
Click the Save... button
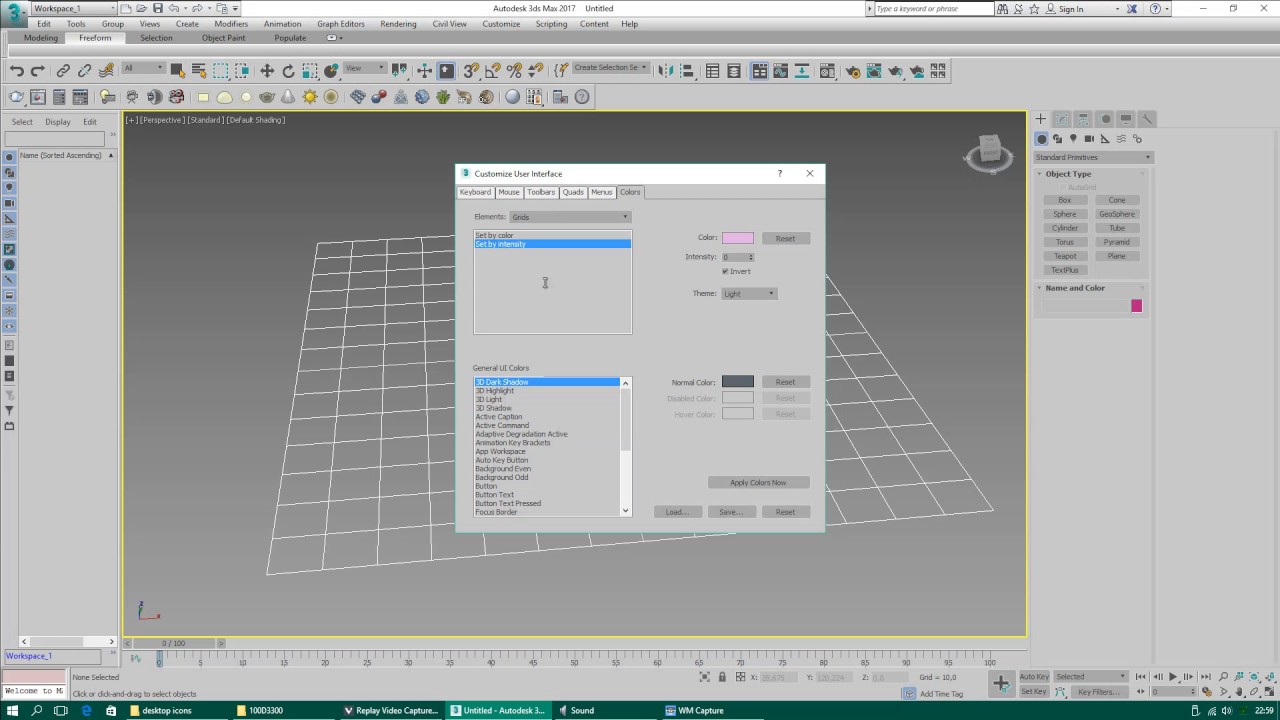pyautogui.click(x=731, y=512)
